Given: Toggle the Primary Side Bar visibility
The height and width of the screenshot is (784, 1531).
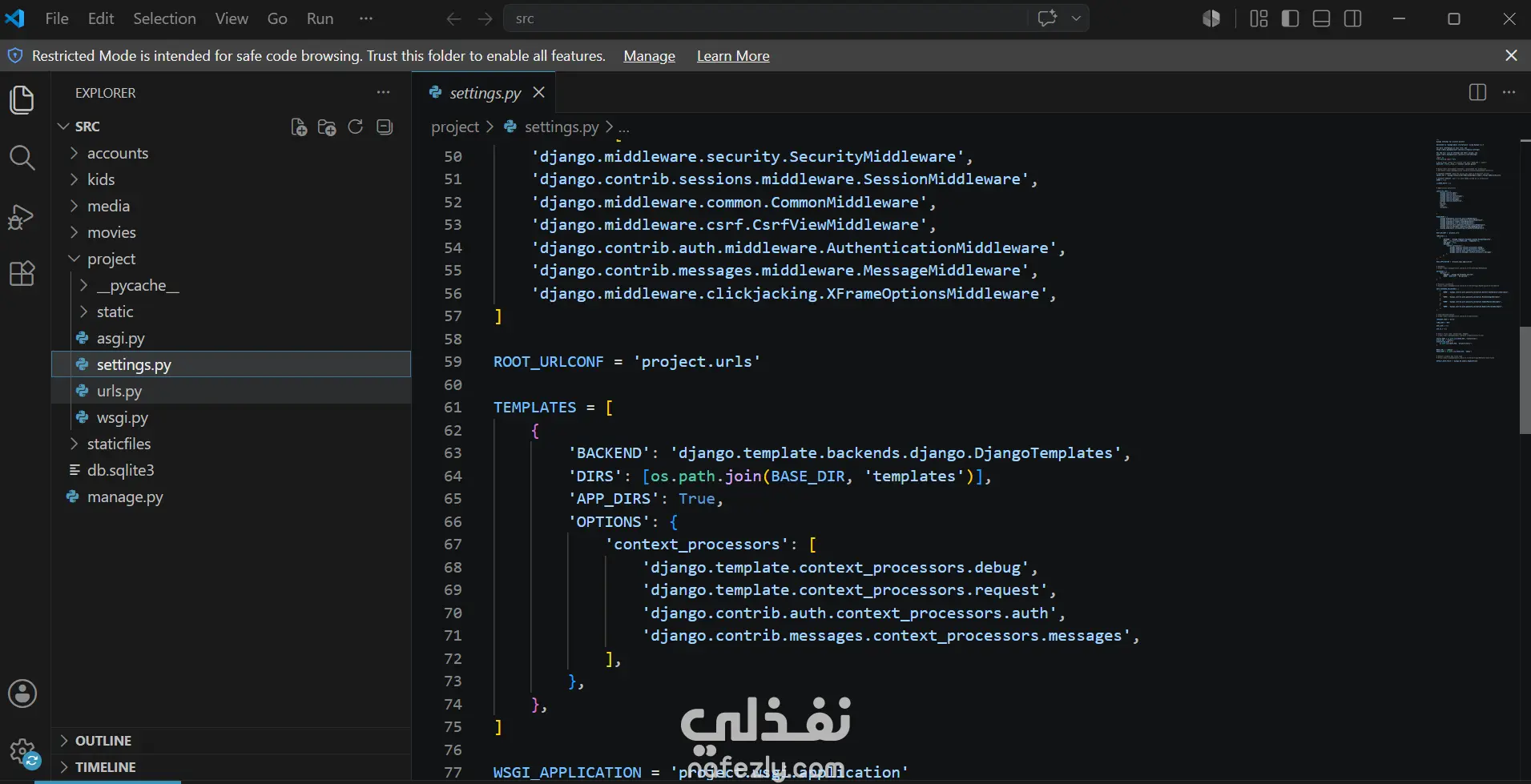Looking at the screenshot, I should [1290, 18].
